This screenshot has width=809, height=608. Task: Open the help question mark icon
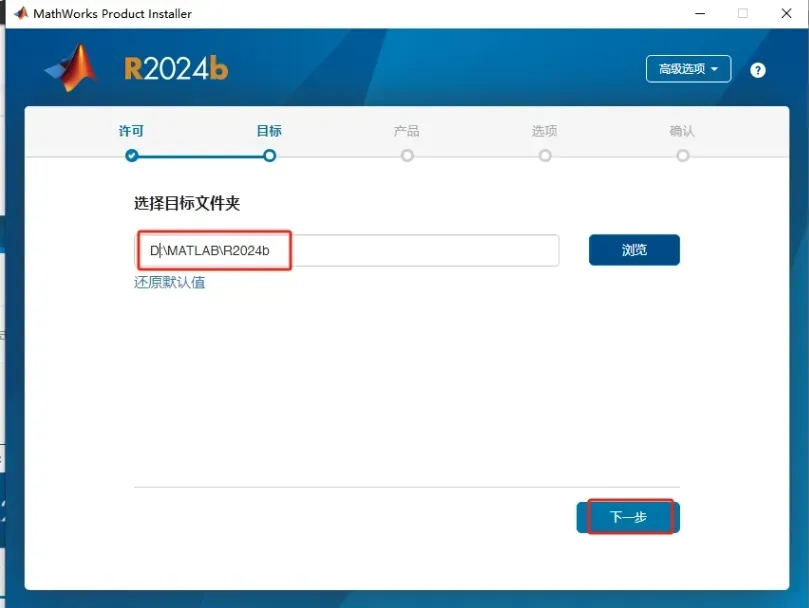click(757, 70)
